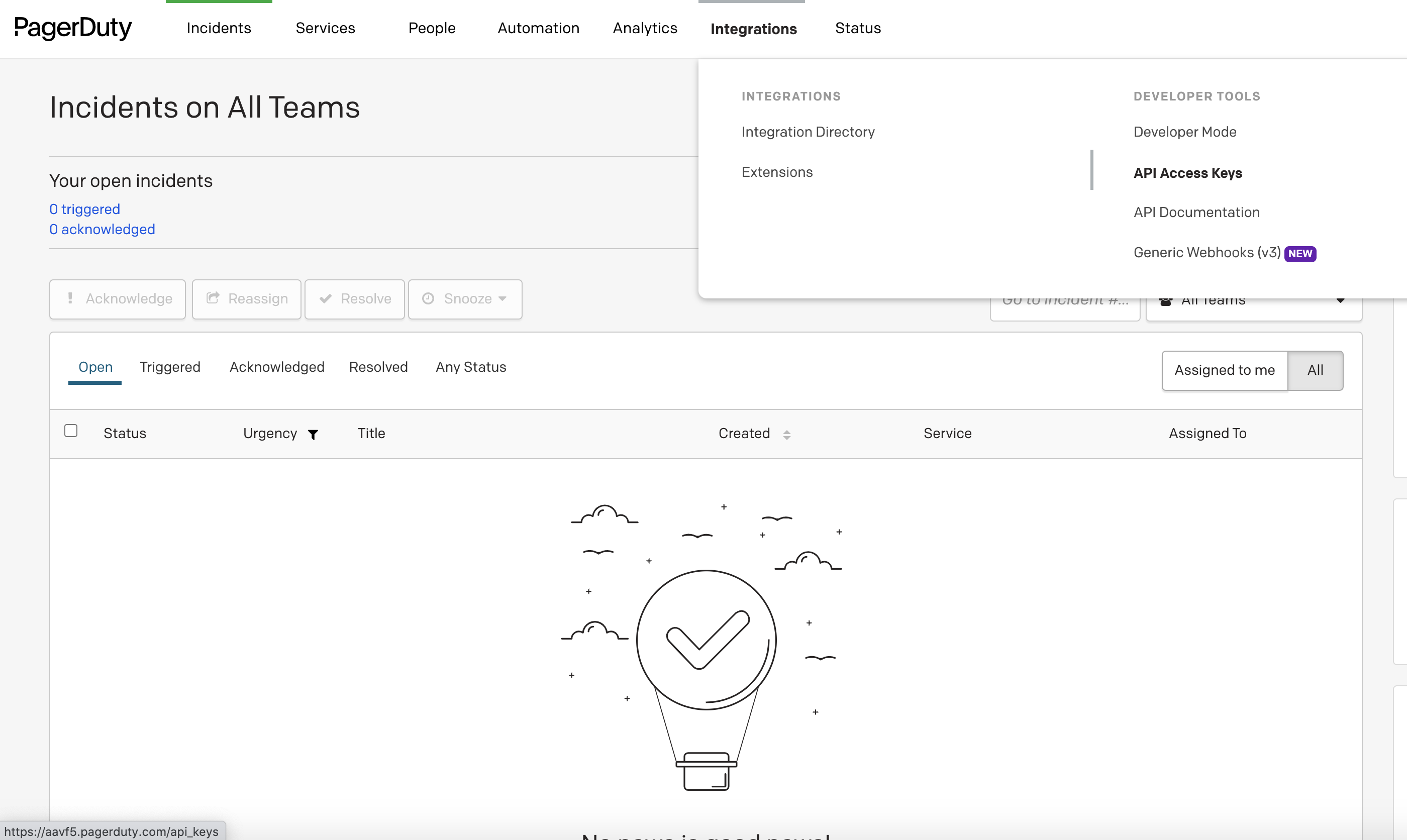Click the Resolve checkmark icon

pos(326,299)
